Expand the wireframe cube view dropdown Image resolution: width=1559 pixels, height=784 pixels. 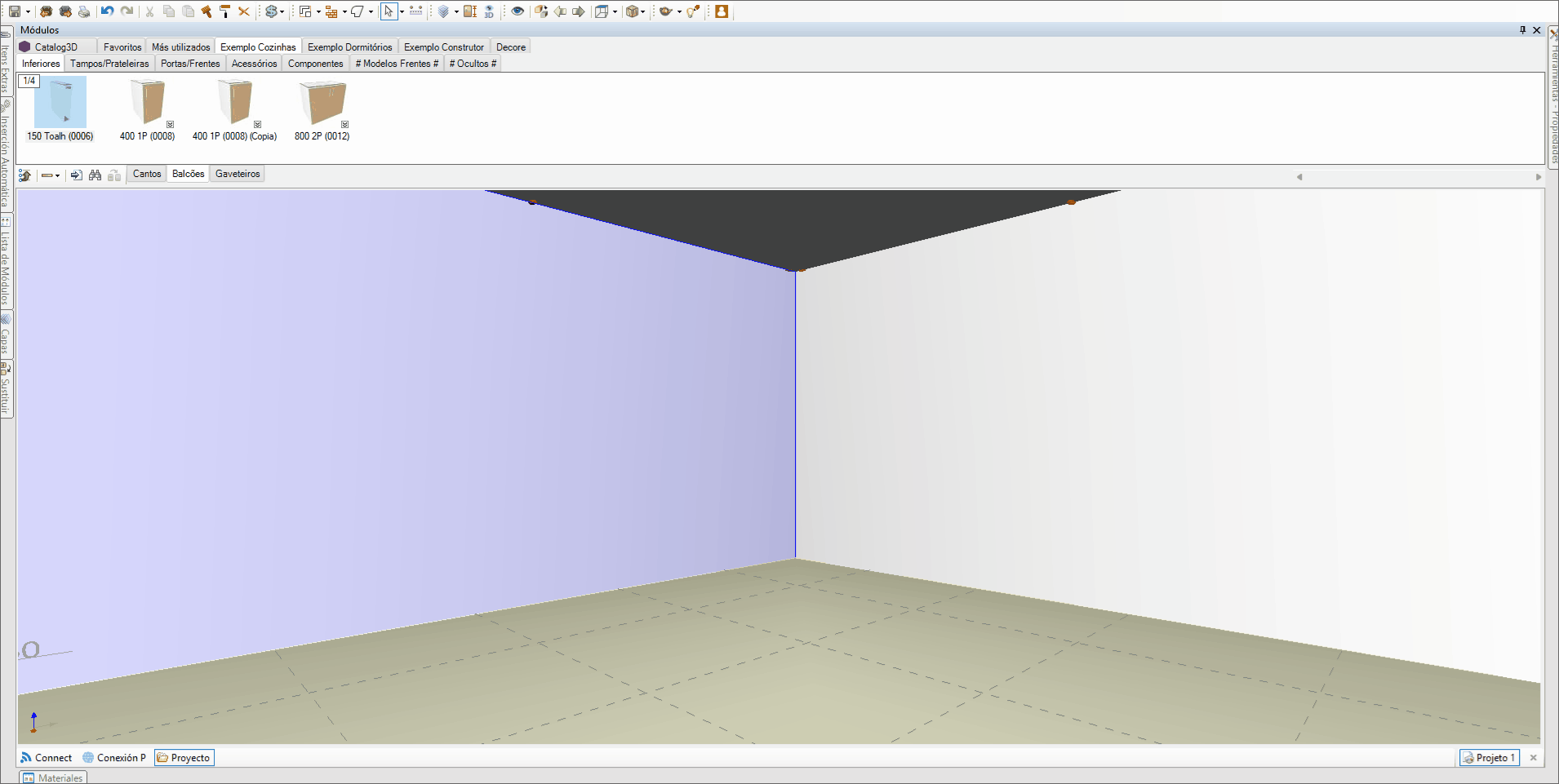(x=615, y=11)
